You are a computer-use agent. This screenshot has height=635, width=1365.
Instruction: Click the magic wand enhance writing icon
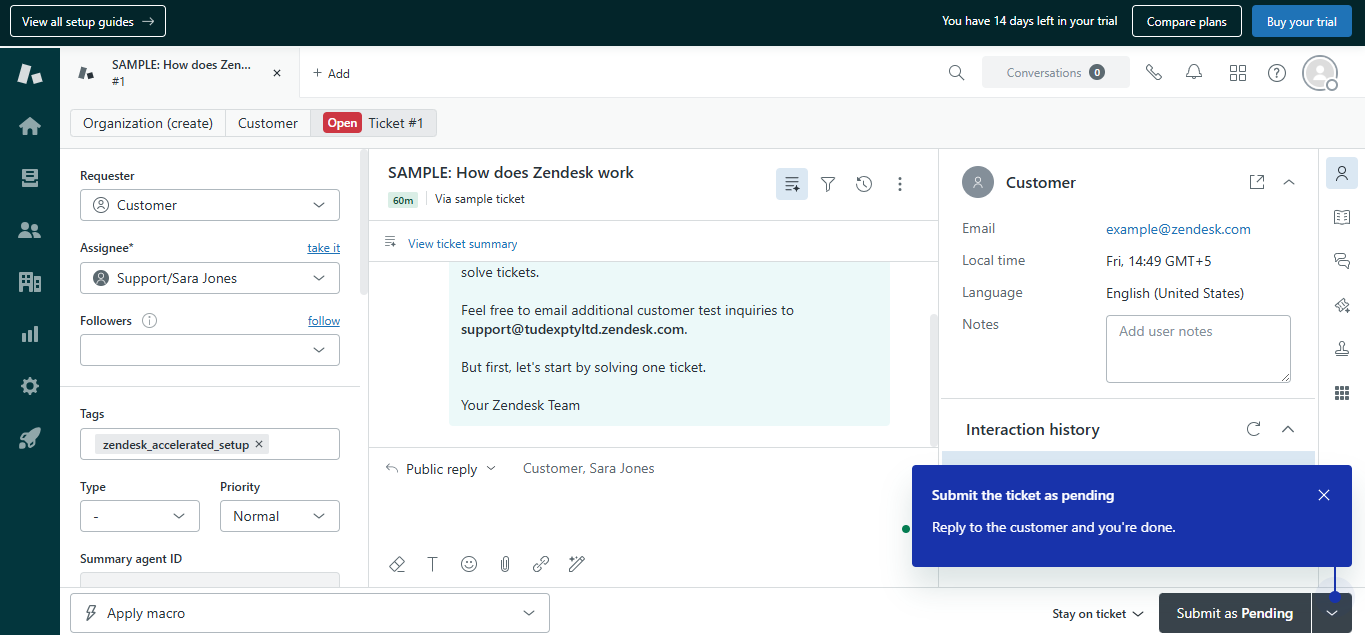click(x=577, y=564)
